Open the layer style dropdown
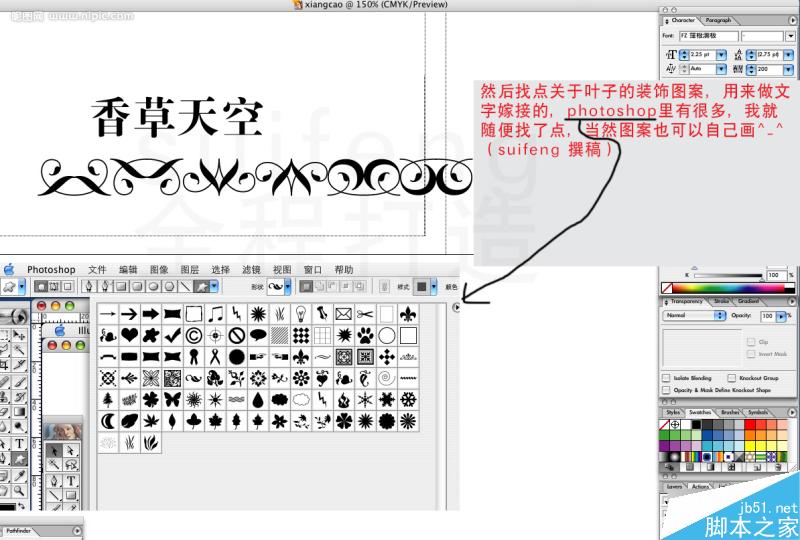 pyautogui.click(x=434, y=286)
